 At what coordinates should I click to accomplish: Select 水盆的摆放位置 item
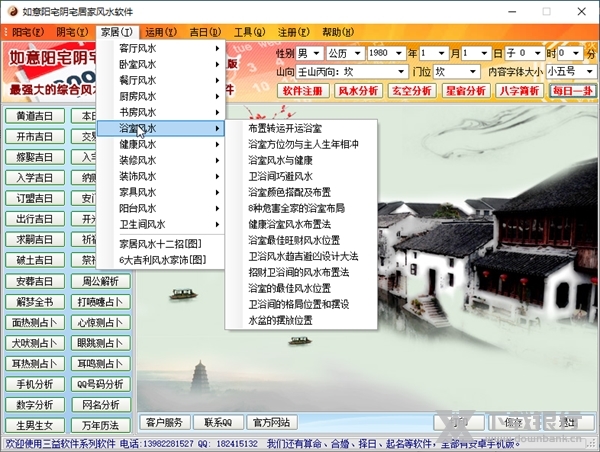pyautogui.click(x=301, y=320)
